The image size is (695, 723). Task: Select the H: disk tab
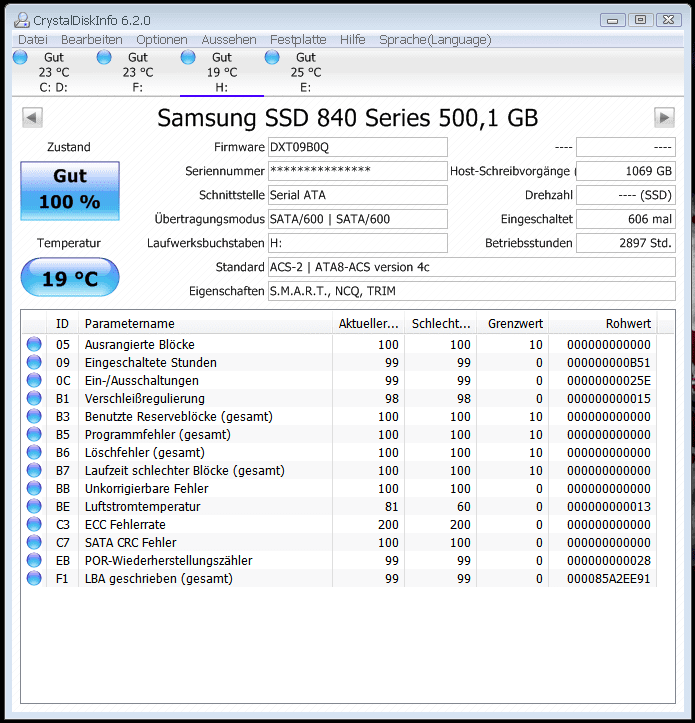point(222,72)
